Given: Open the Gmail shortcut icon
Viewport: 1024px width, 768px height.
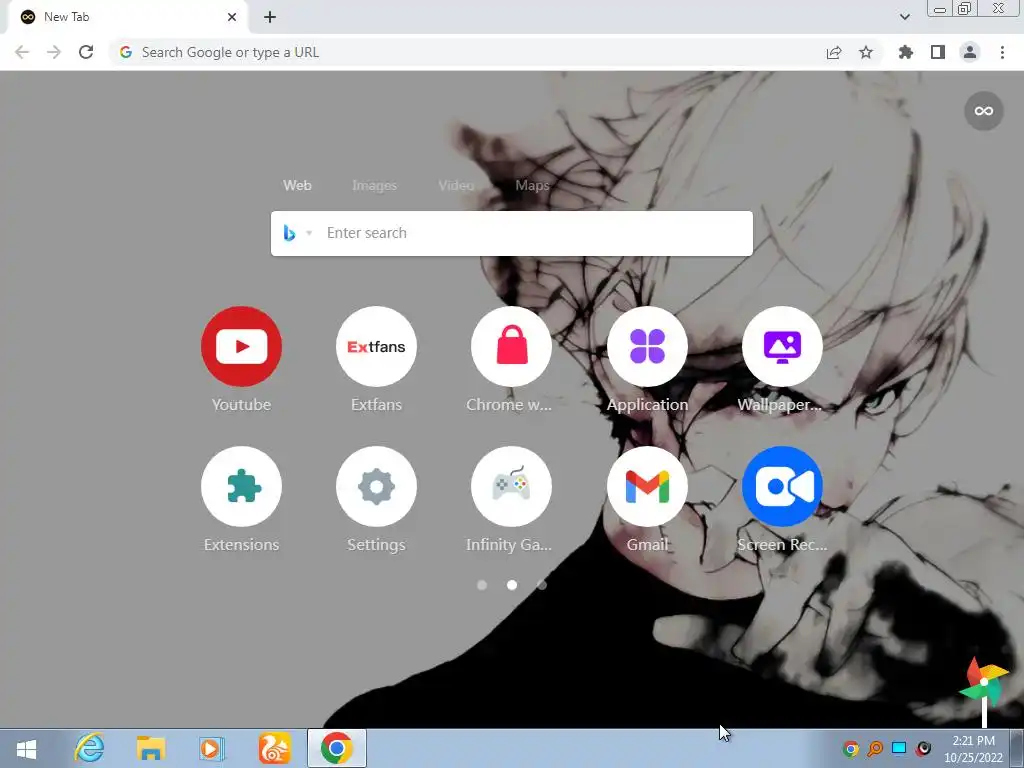Looking at the screenshot, I should pyautogui.click(x=647, y=487).
